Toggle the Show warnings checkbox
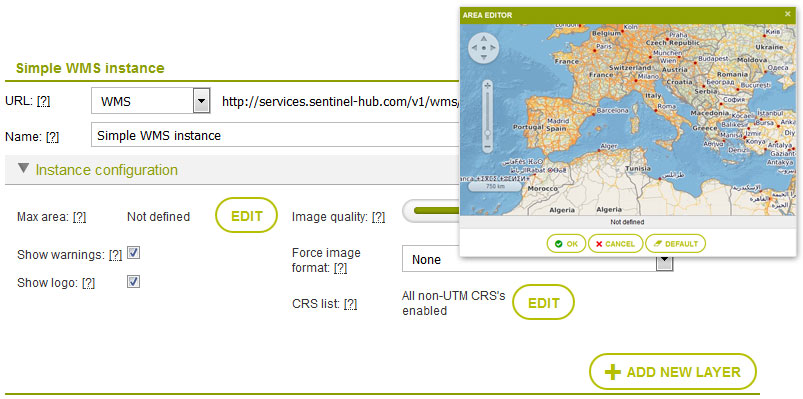This screenshot has height=399, width=803. click(x=134, y=253)
